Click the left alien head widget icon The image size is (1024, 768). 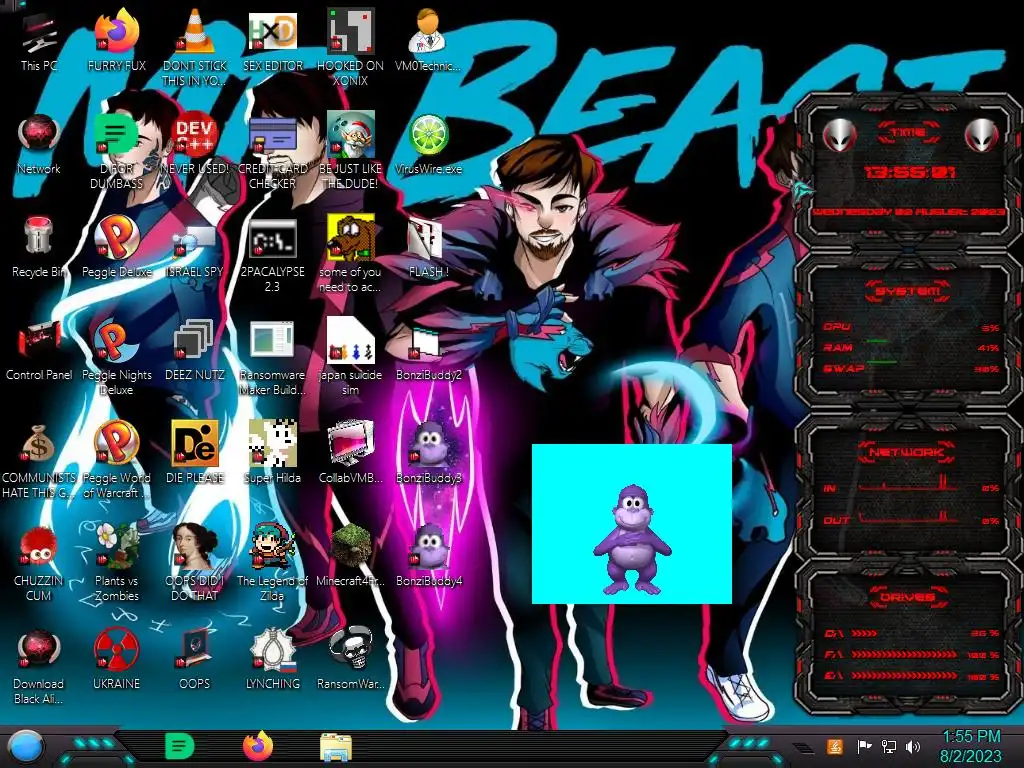839,135
